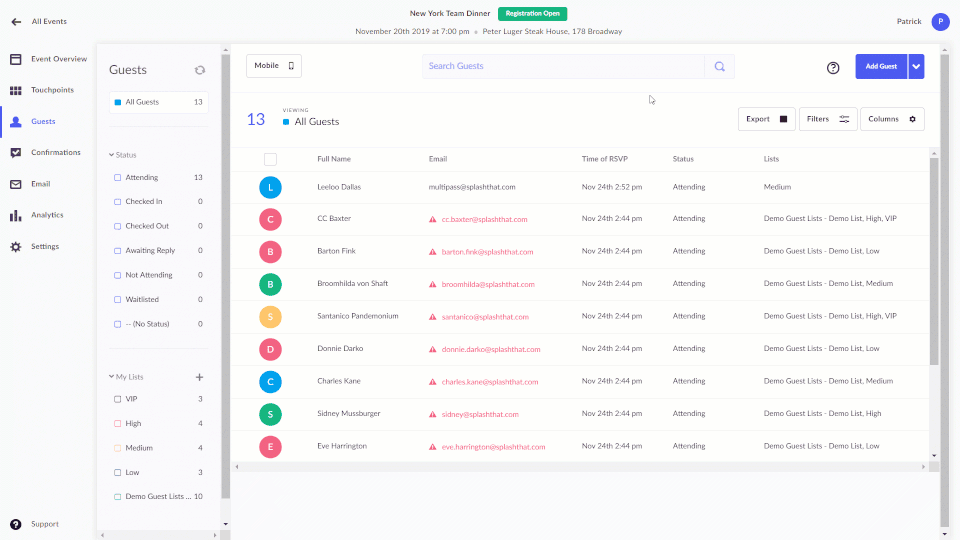Click the Email envelope icon in the sidebar
Screen dimensions: 960x540
click(16, 184)
